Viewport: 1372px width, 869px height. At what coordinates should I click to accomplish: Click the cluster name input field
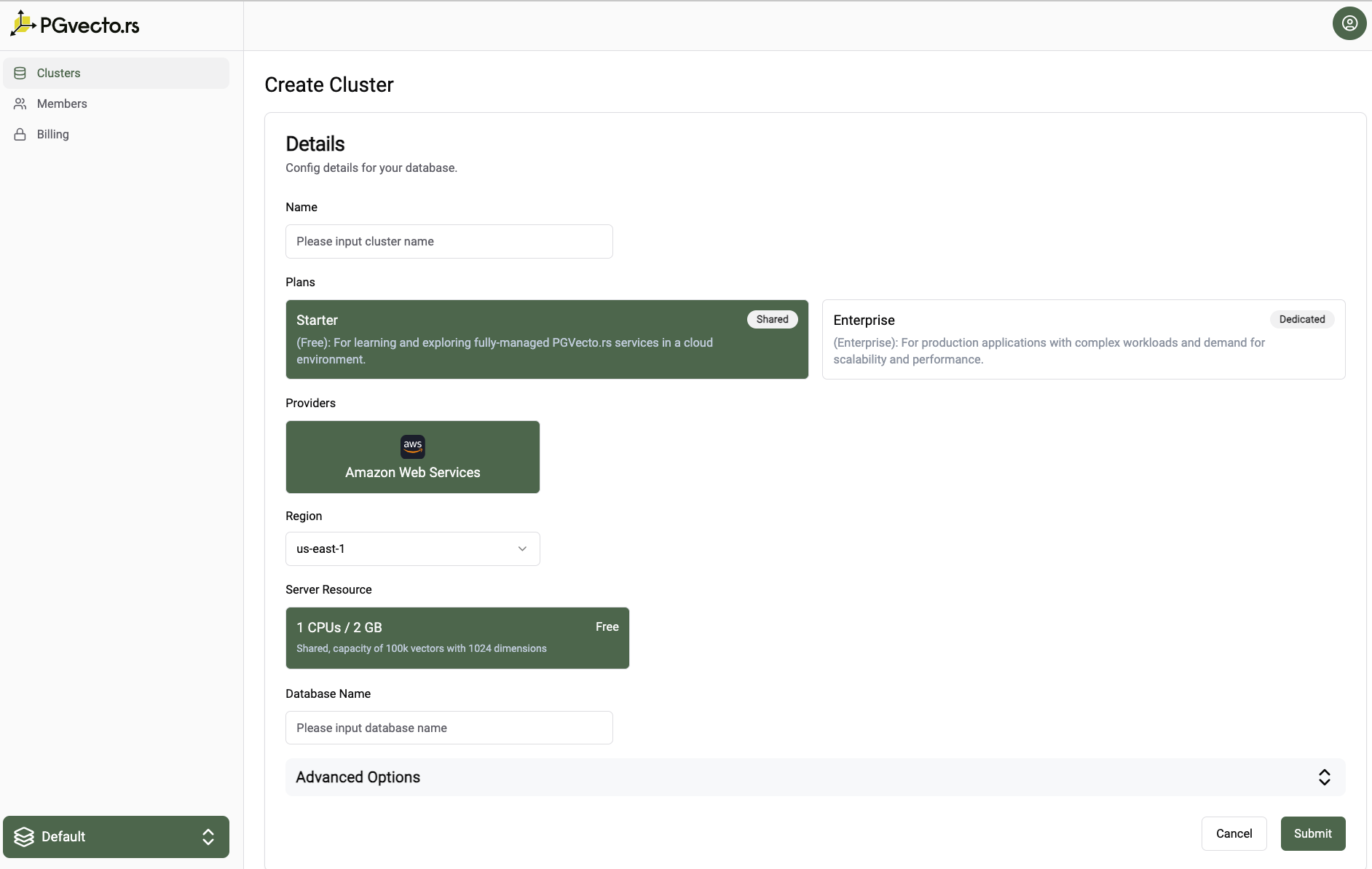[449, 241]
